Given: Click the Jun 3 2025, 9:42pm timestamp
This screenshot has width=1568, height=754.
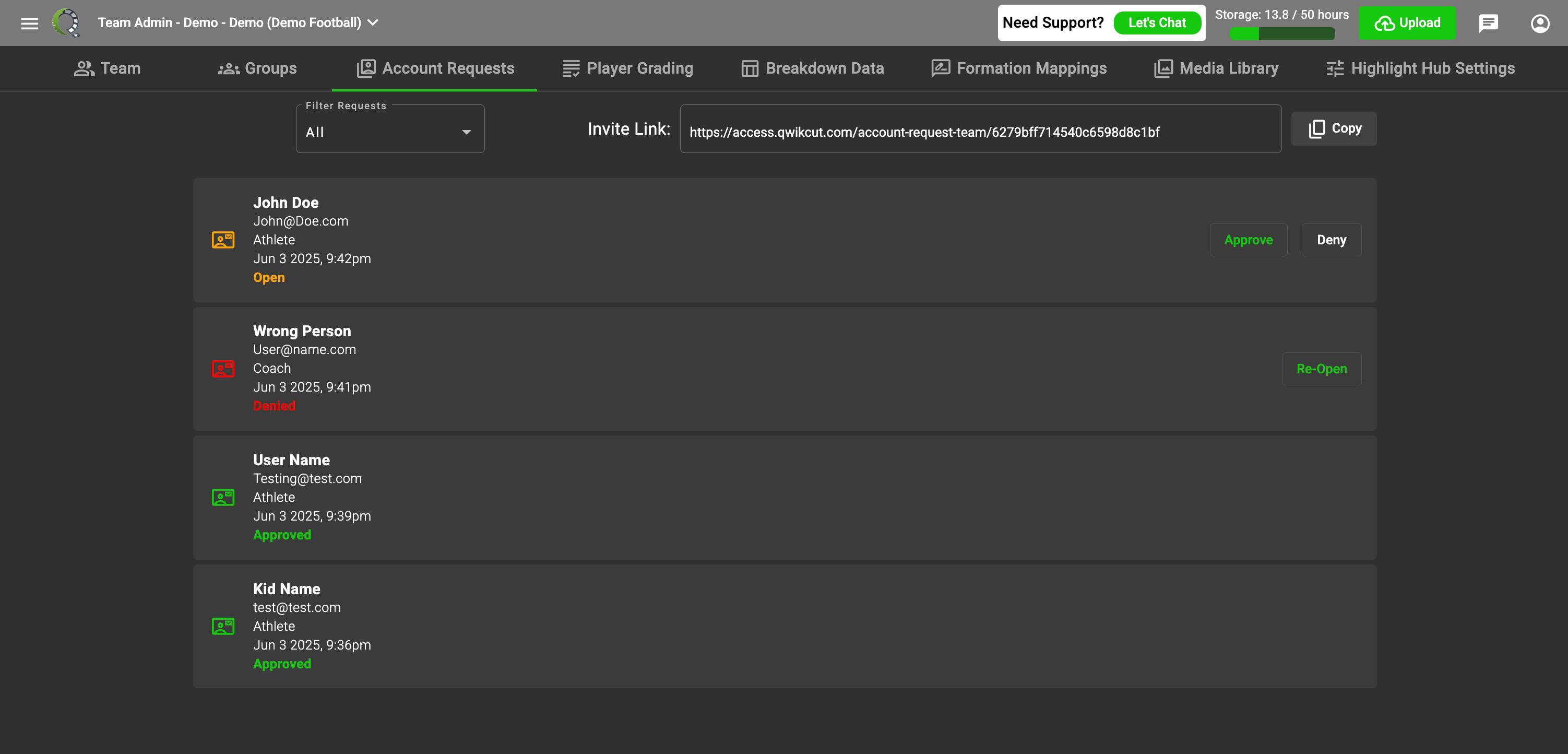Looking at the screenshot, I should 312,258.
